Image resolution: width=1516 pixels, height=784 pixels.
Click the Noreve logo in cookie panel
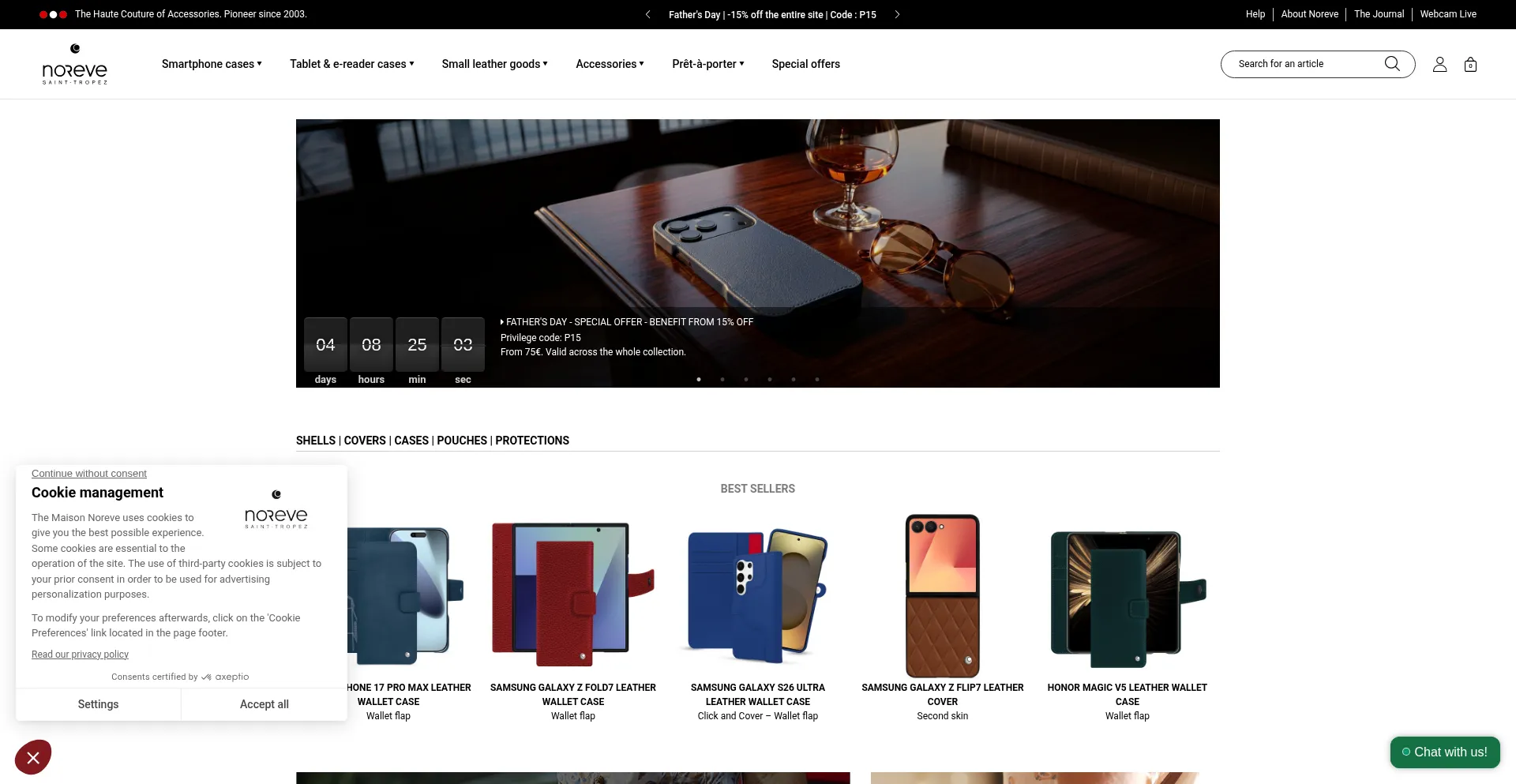coord(276,509)
